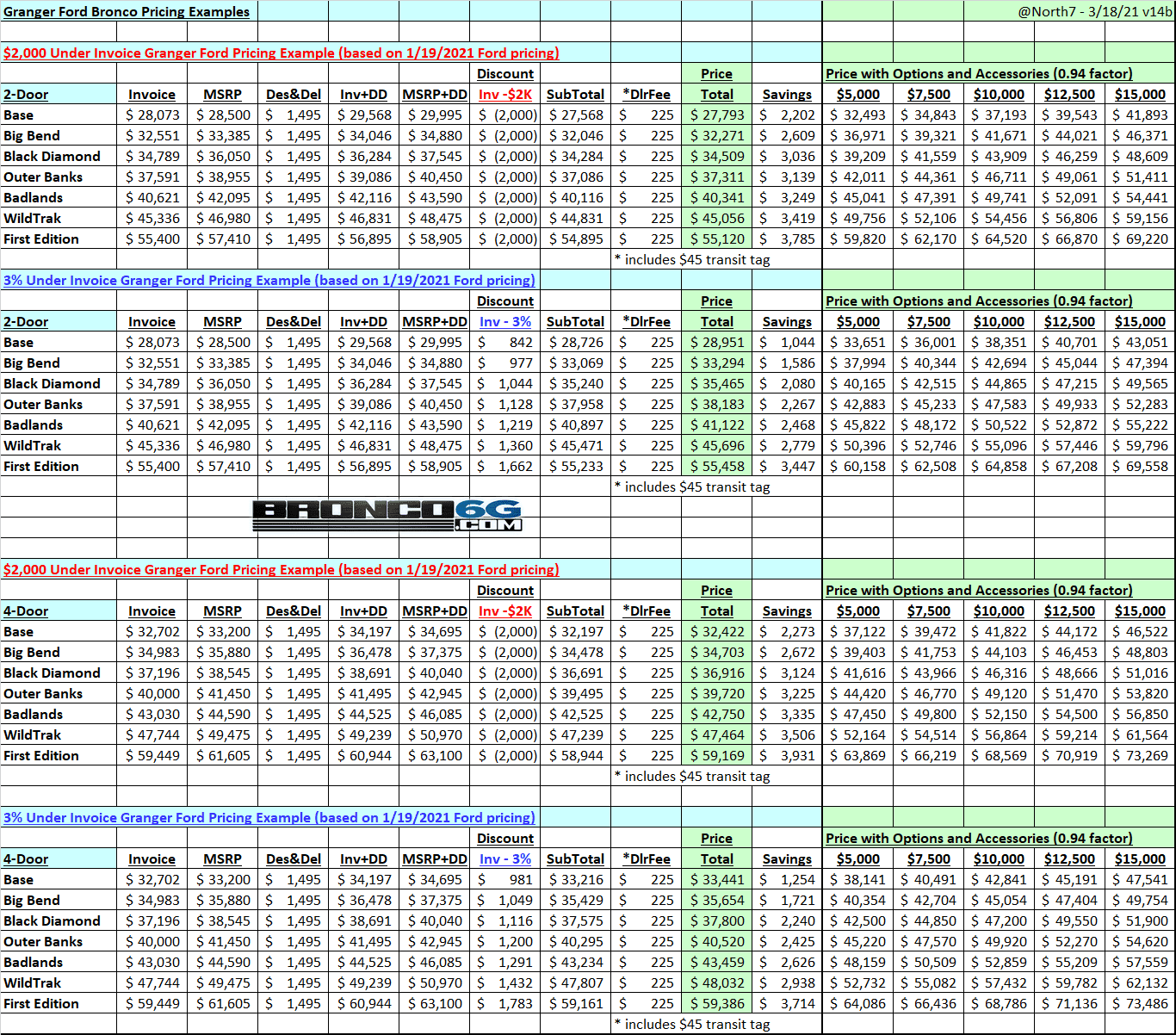Screen dimensions: 1176x1035
Task: Click the $3,447 First Edition savings value
Action: click(x=787, y=466)
